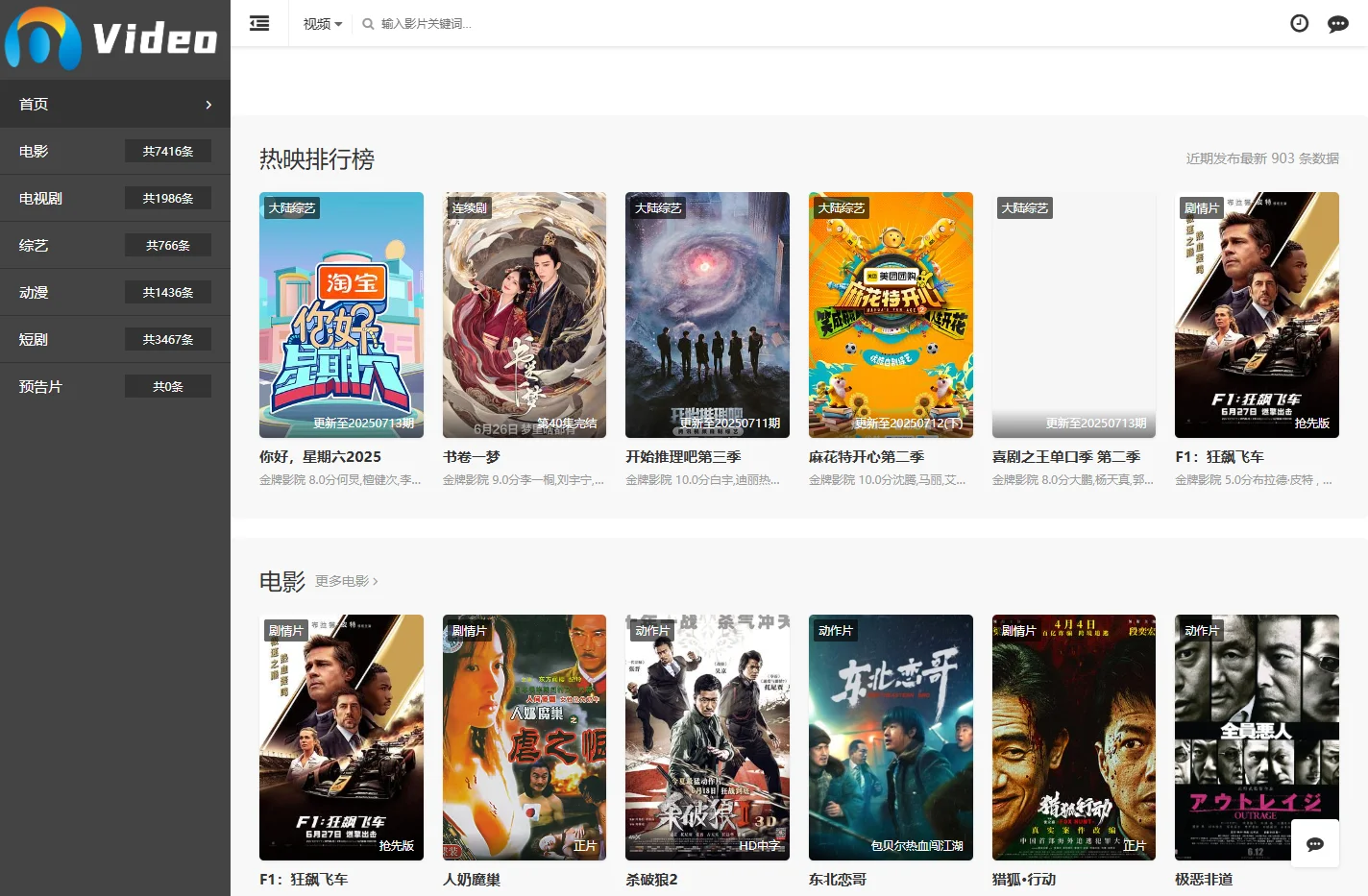This screenshot has width=1368, height=896.
Task: Click the 大陆综艺 tag on 你好，星期六2025
Action: pyautogui.click(x=292, y=207)
